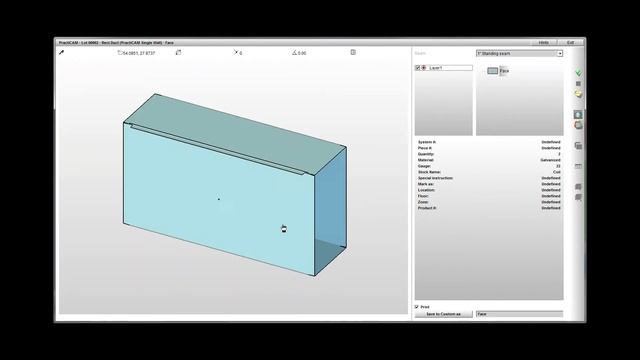This screenshot has height=360, width=640.
Task: Select the highlighted 3D view icon in sidebar
Action: coord(578,115)
